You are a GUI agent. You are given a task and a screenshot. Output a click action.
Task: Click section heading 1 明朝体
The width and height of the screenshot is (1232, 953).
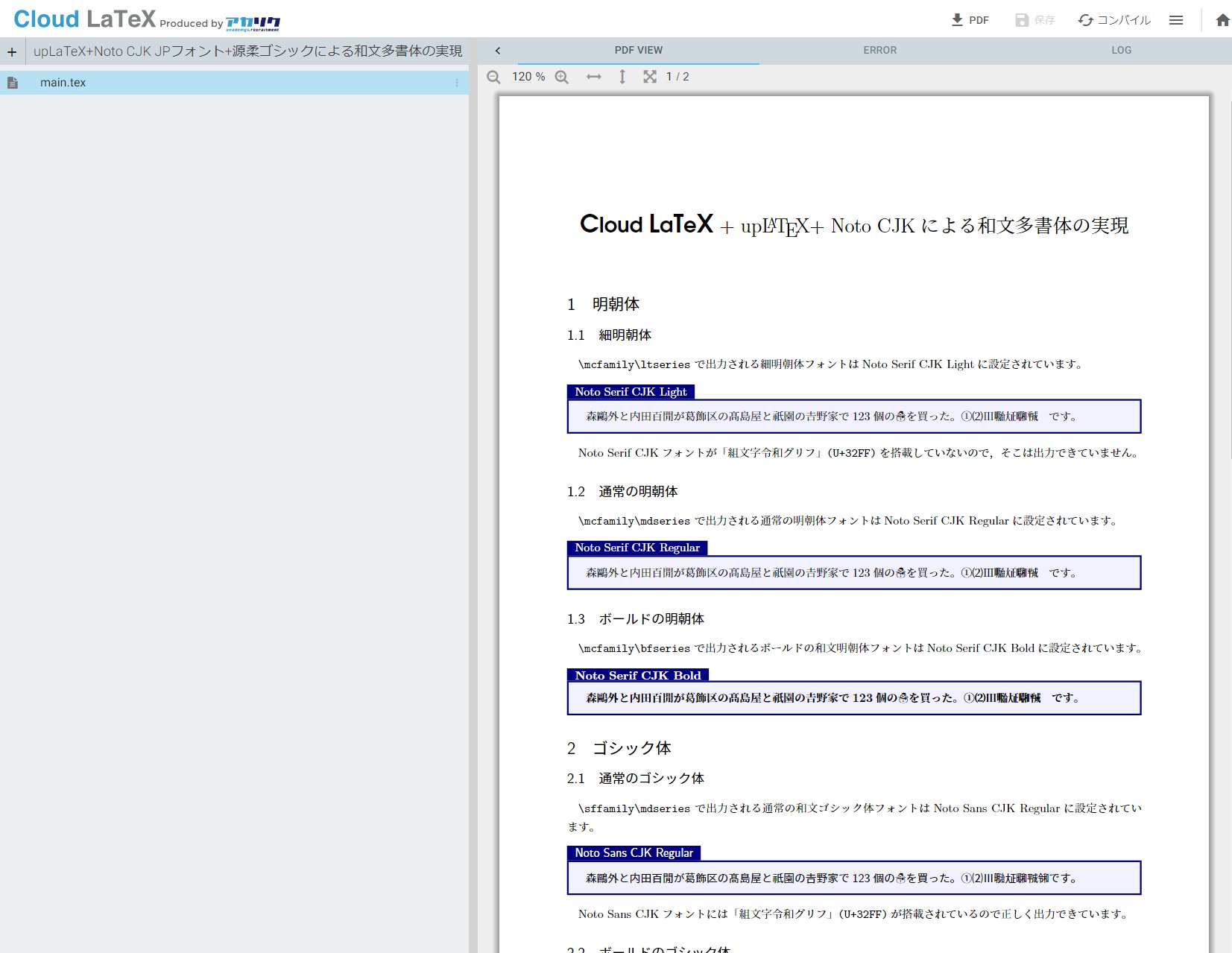603,304
